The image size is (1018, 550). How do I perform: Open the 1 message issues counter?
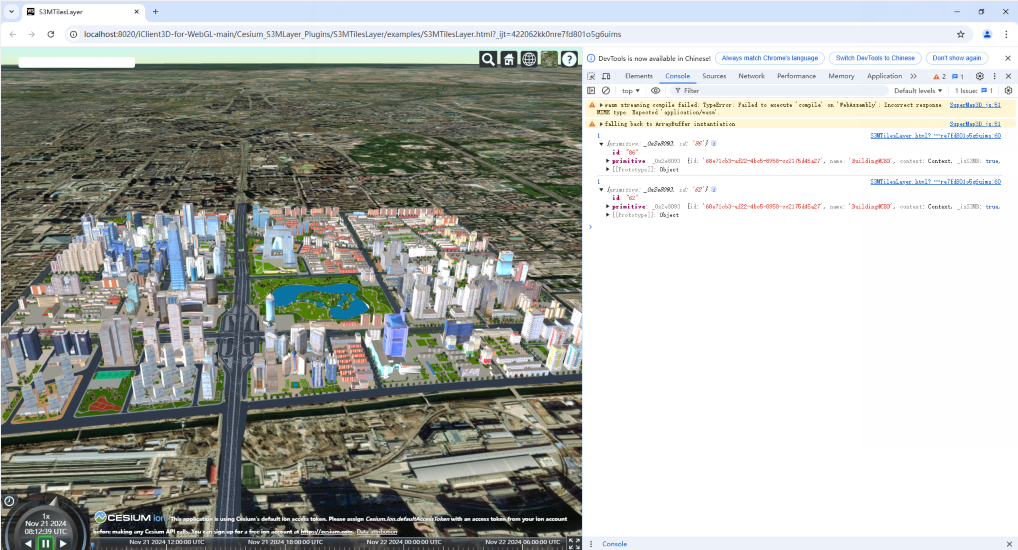point(958,76)
